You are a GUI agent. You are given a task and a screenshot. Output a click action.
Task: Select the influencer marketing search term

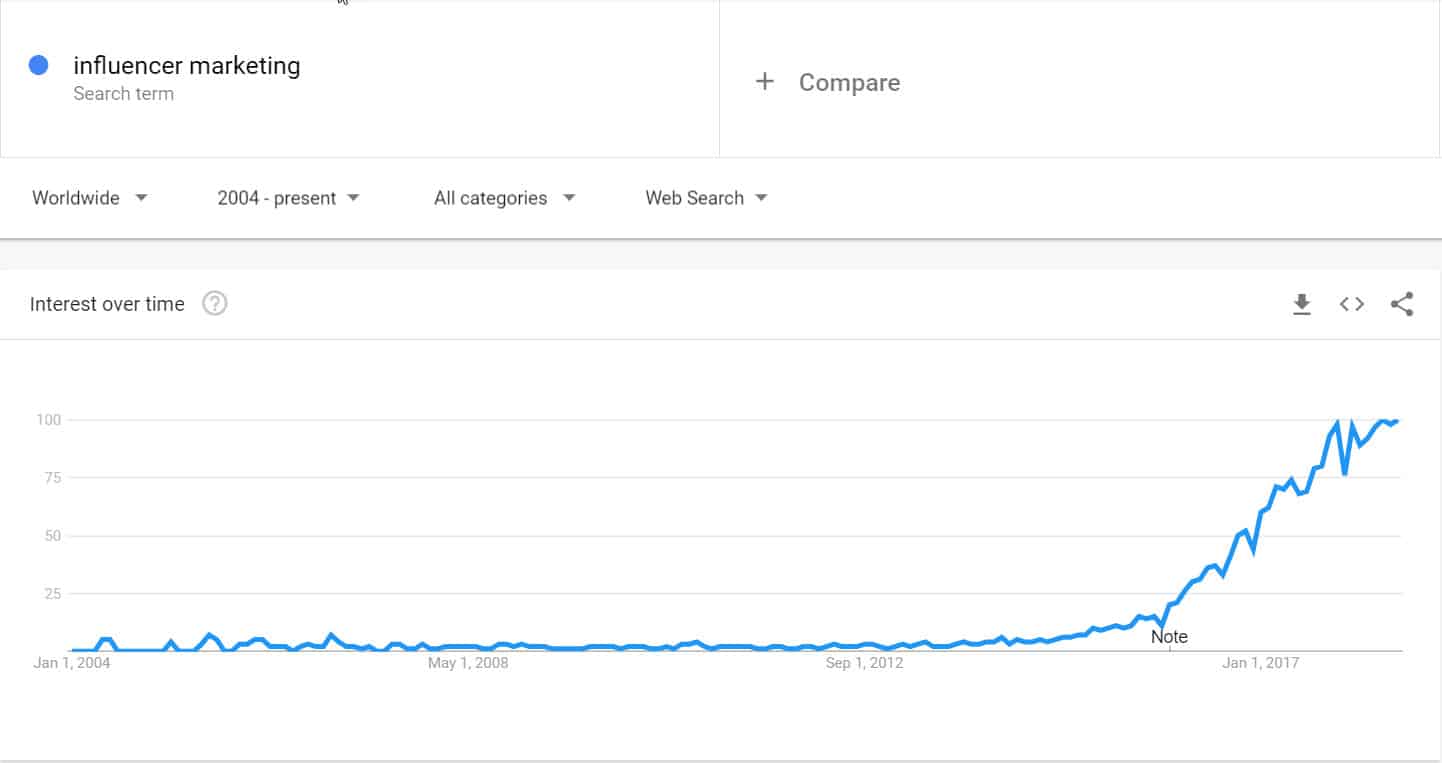tap(187, 65)
